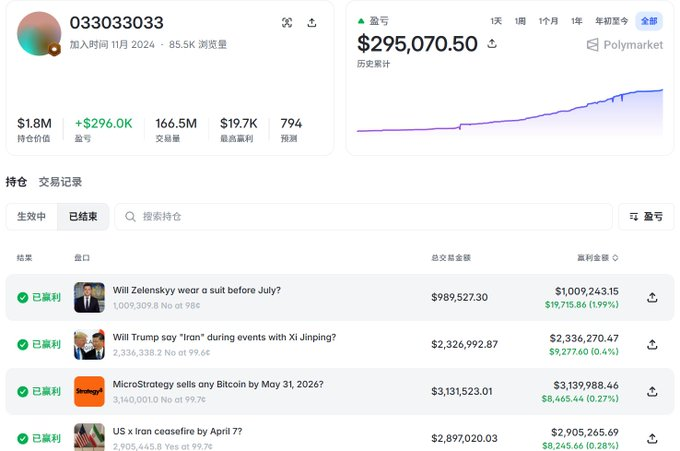
Task: Click win checkmark on MicroStrategy row
Action: coord(23,392)
